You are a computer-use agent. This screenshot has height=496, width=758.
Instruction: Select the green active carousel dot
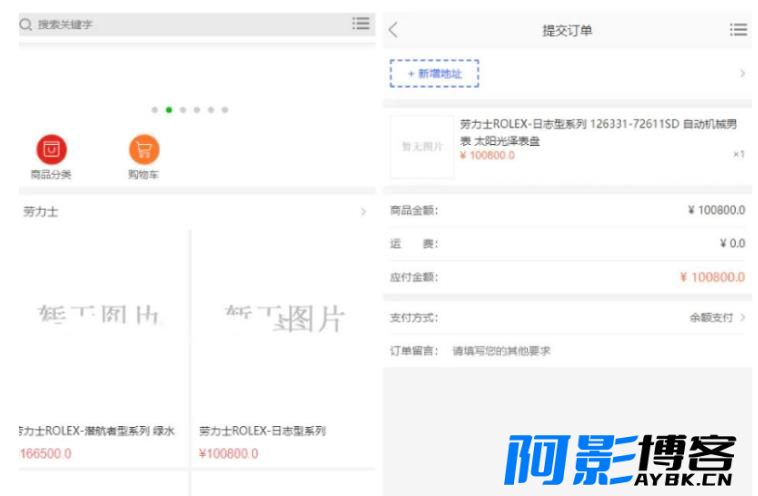click(x=169, y=110)
